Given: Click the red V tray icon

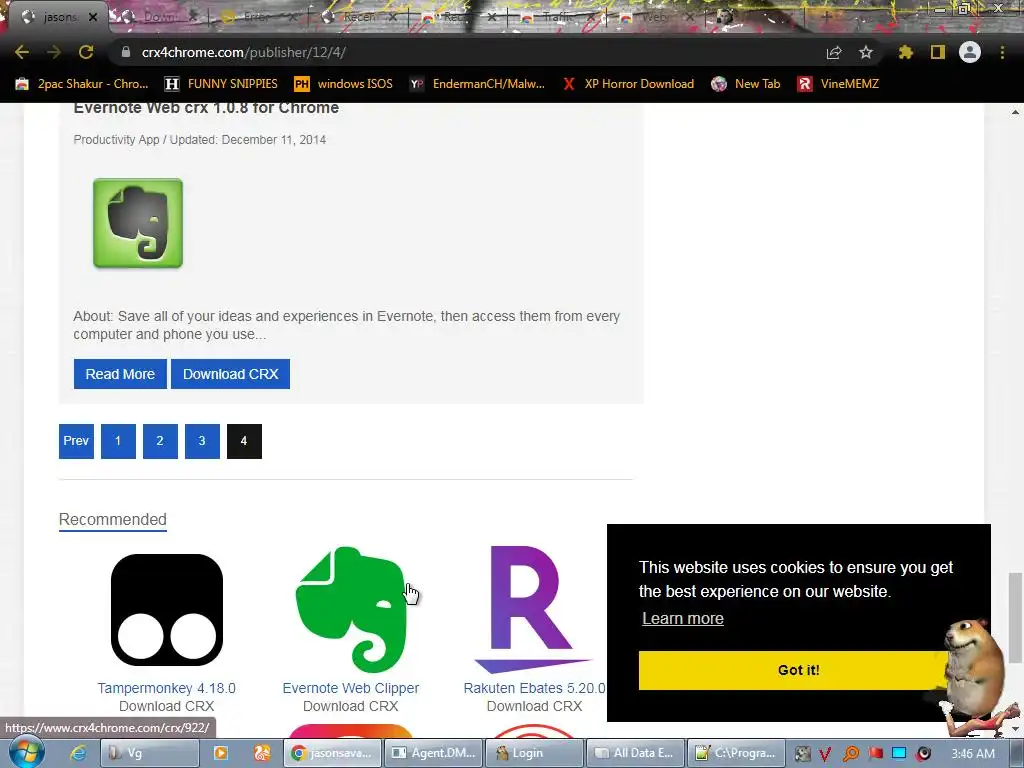Looking at the screenshot, I should tap(825, 754).
